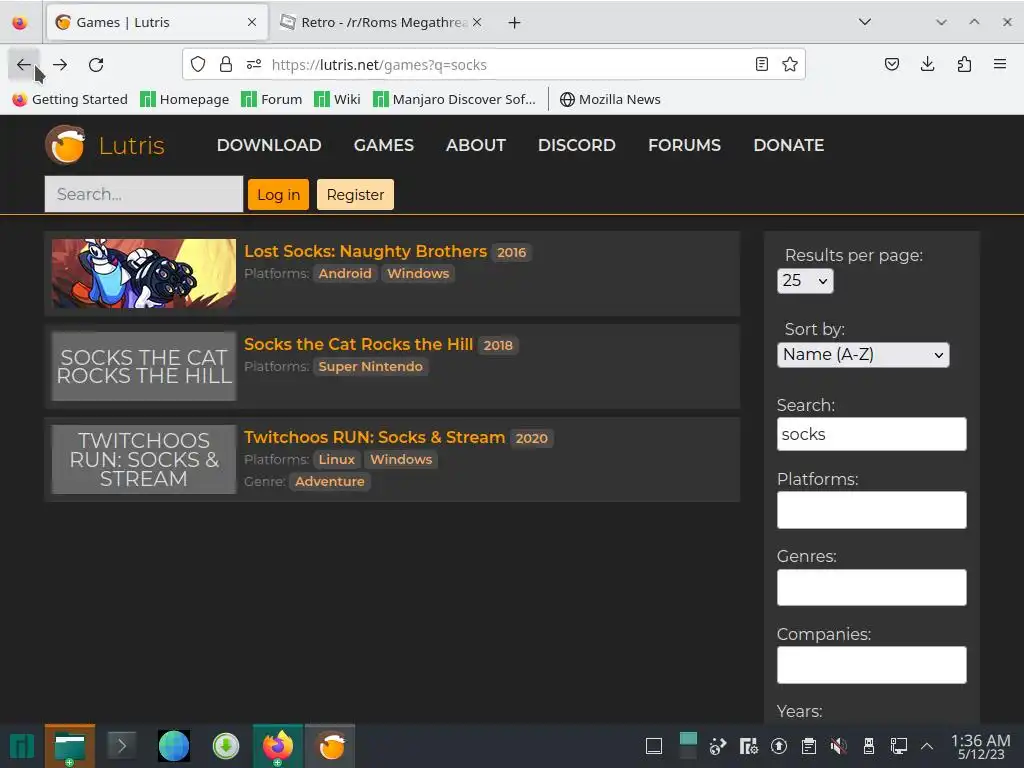Open the Pocket save button
Viewport: 1024px width, 768px height.
click(x=892, y=64)
